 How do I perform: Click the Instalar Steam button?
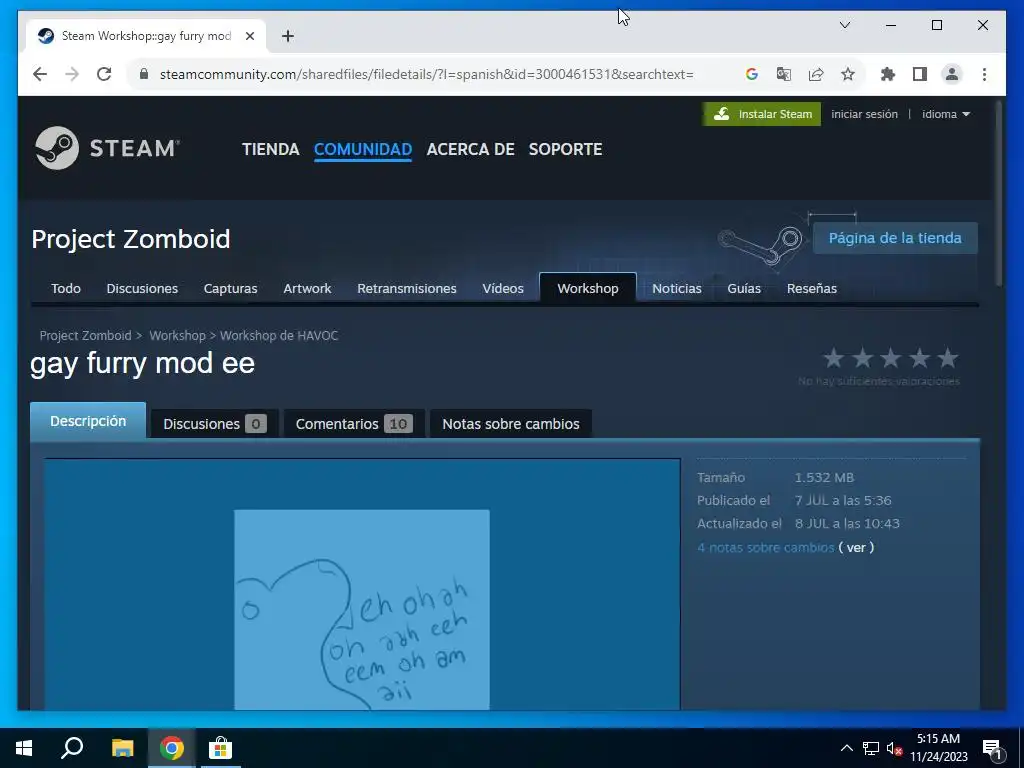tap(761, 114)
